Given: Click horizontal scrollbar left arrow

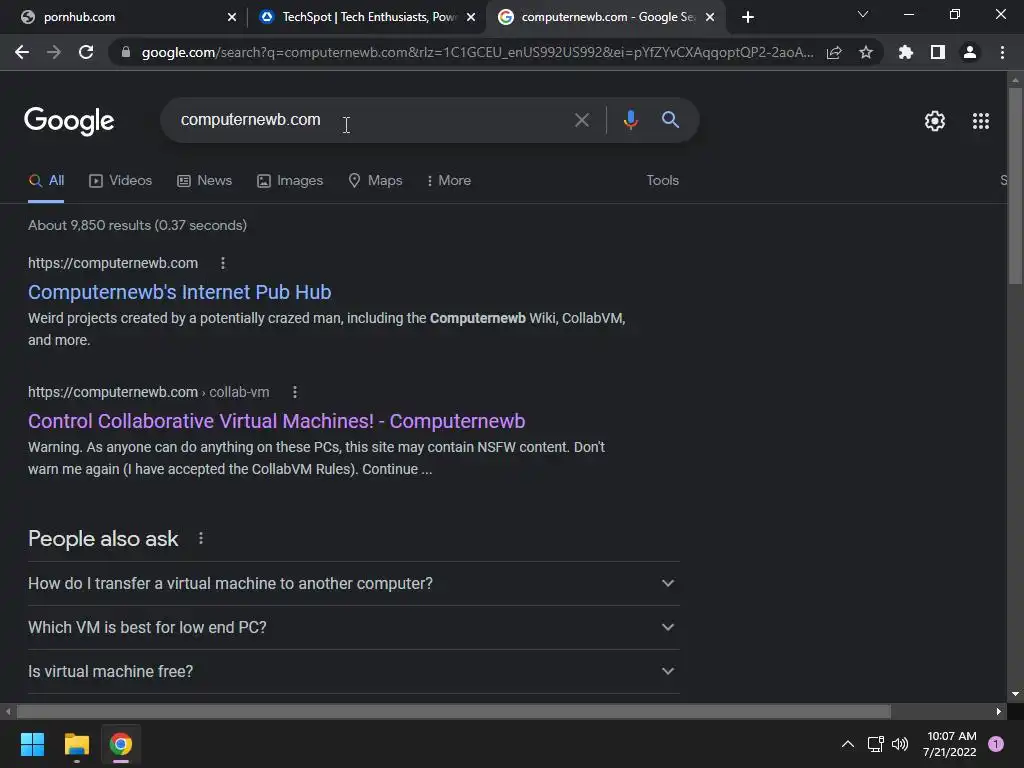Looking at the screenshot, I should pos(8,711).
